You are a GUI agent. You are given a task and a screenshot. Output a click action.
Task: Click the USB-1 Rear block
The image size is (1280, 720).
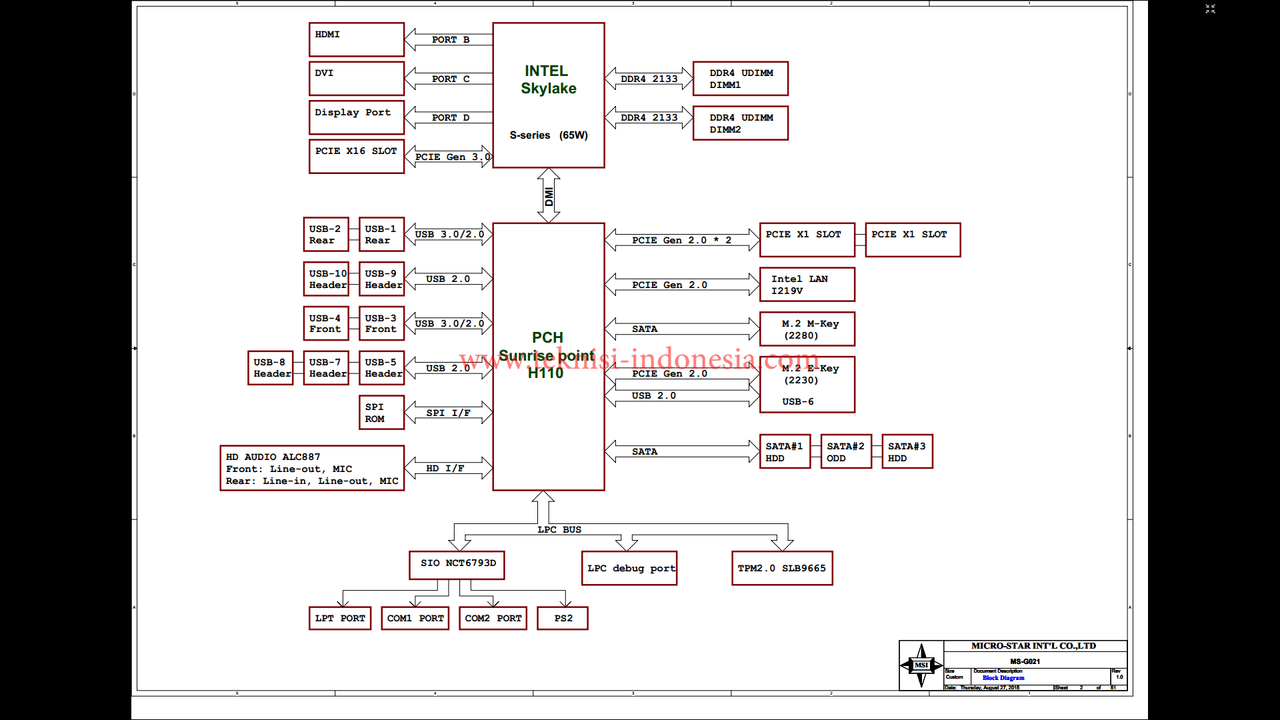point(382,234)
